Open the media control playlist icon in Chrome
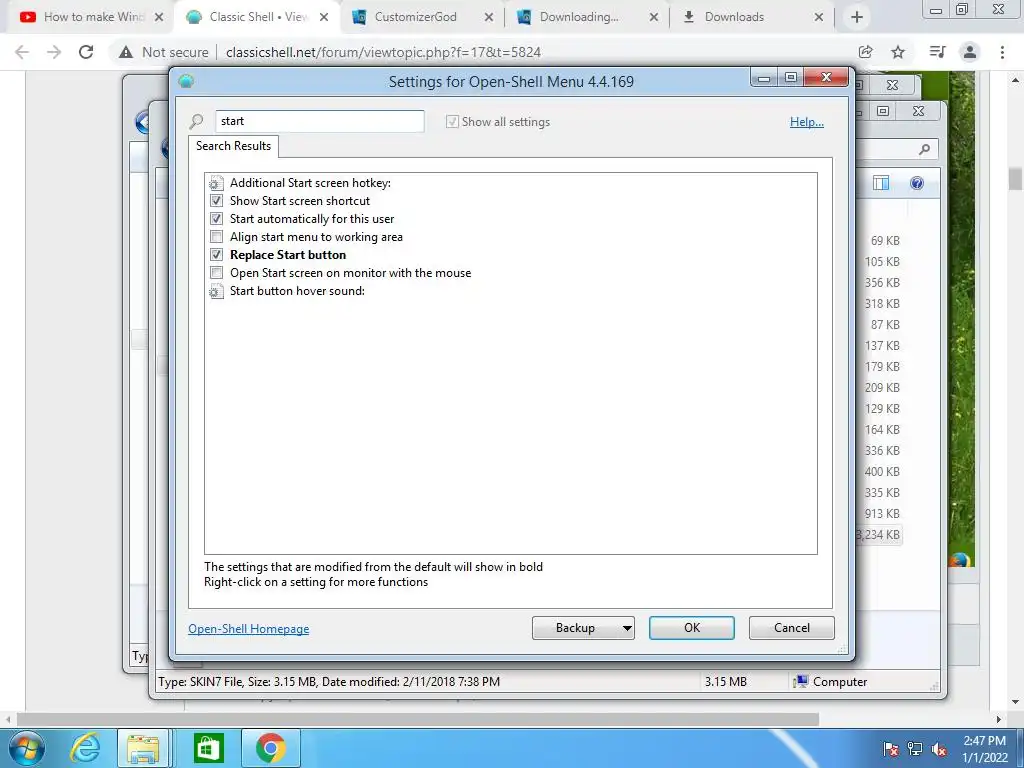The image size is (1024, 768). (937, 52)
